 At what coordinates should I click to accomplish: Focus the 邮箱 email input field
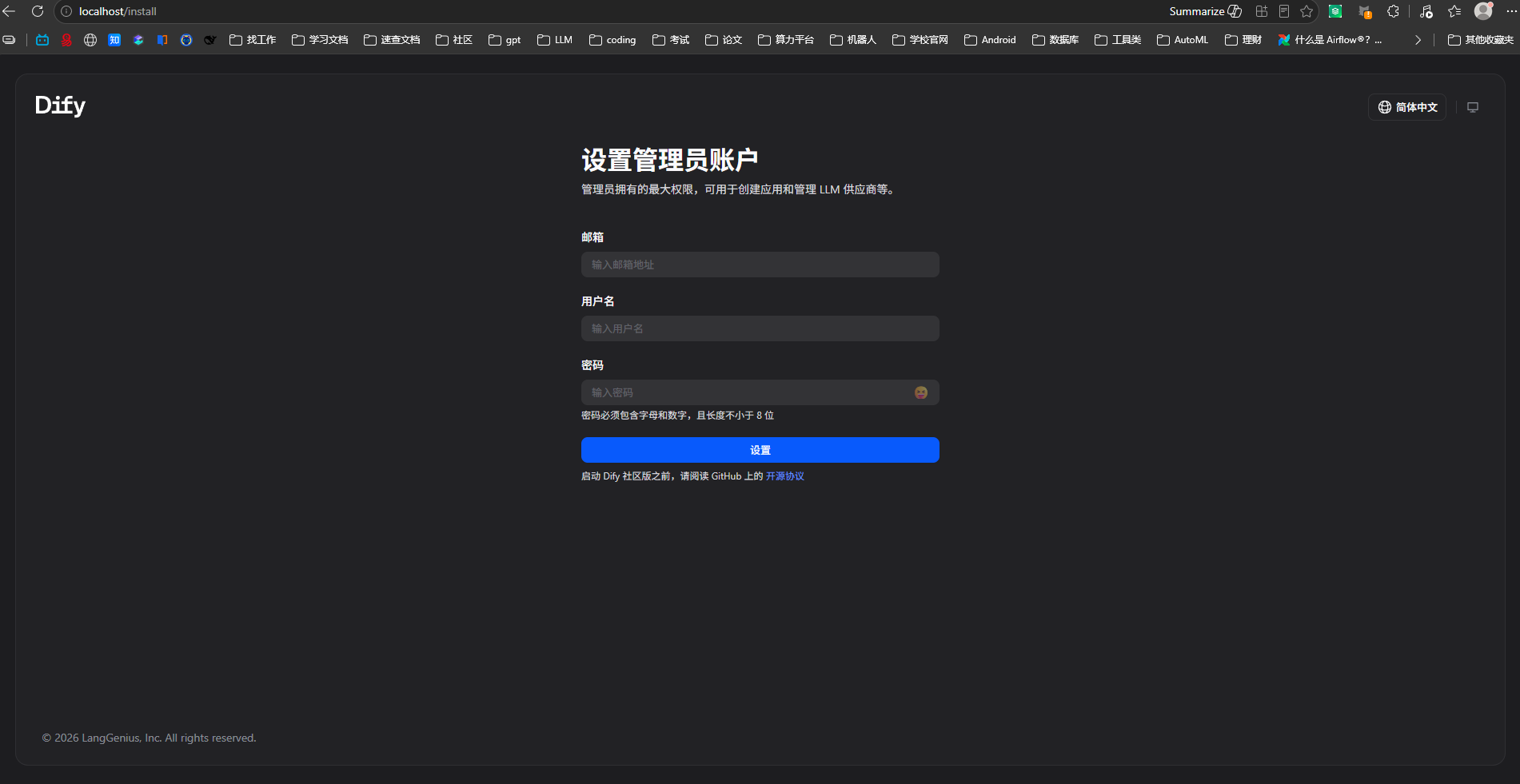760,265
